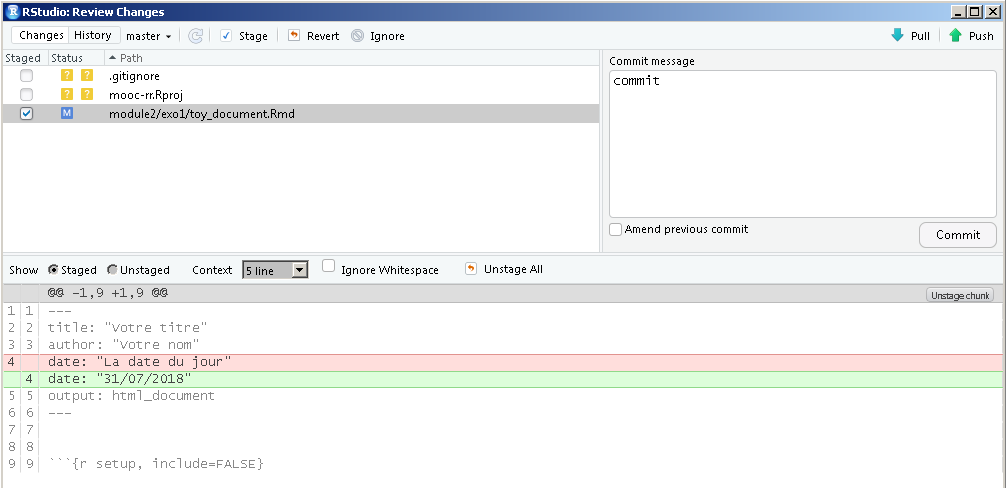Push commits using the Push arrow
The height and width of the screenshot is (488, 1006).
coord(956,36)
